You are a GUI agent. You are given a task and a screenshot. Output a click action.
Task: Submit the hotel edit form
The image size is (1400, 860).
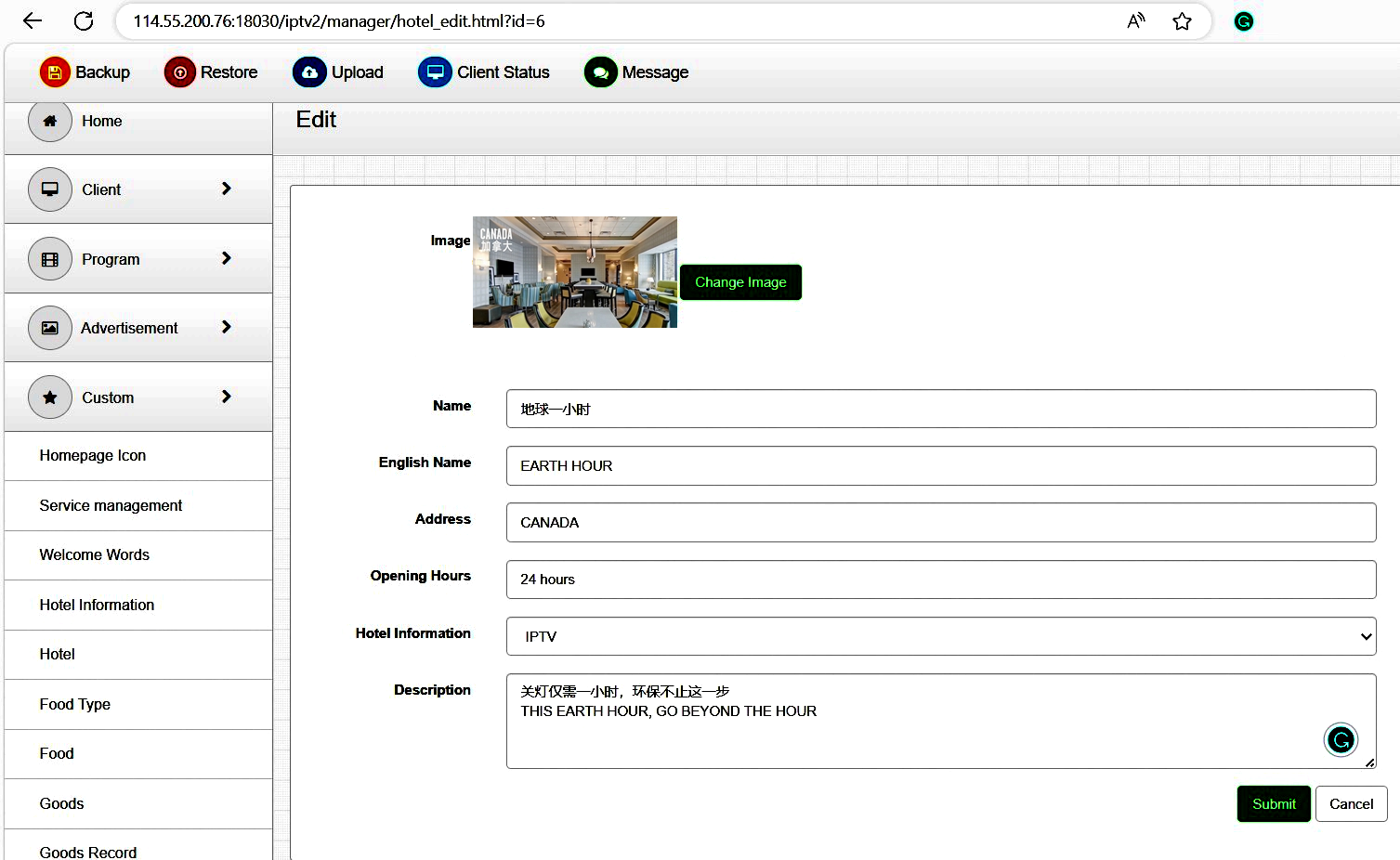1274,804
